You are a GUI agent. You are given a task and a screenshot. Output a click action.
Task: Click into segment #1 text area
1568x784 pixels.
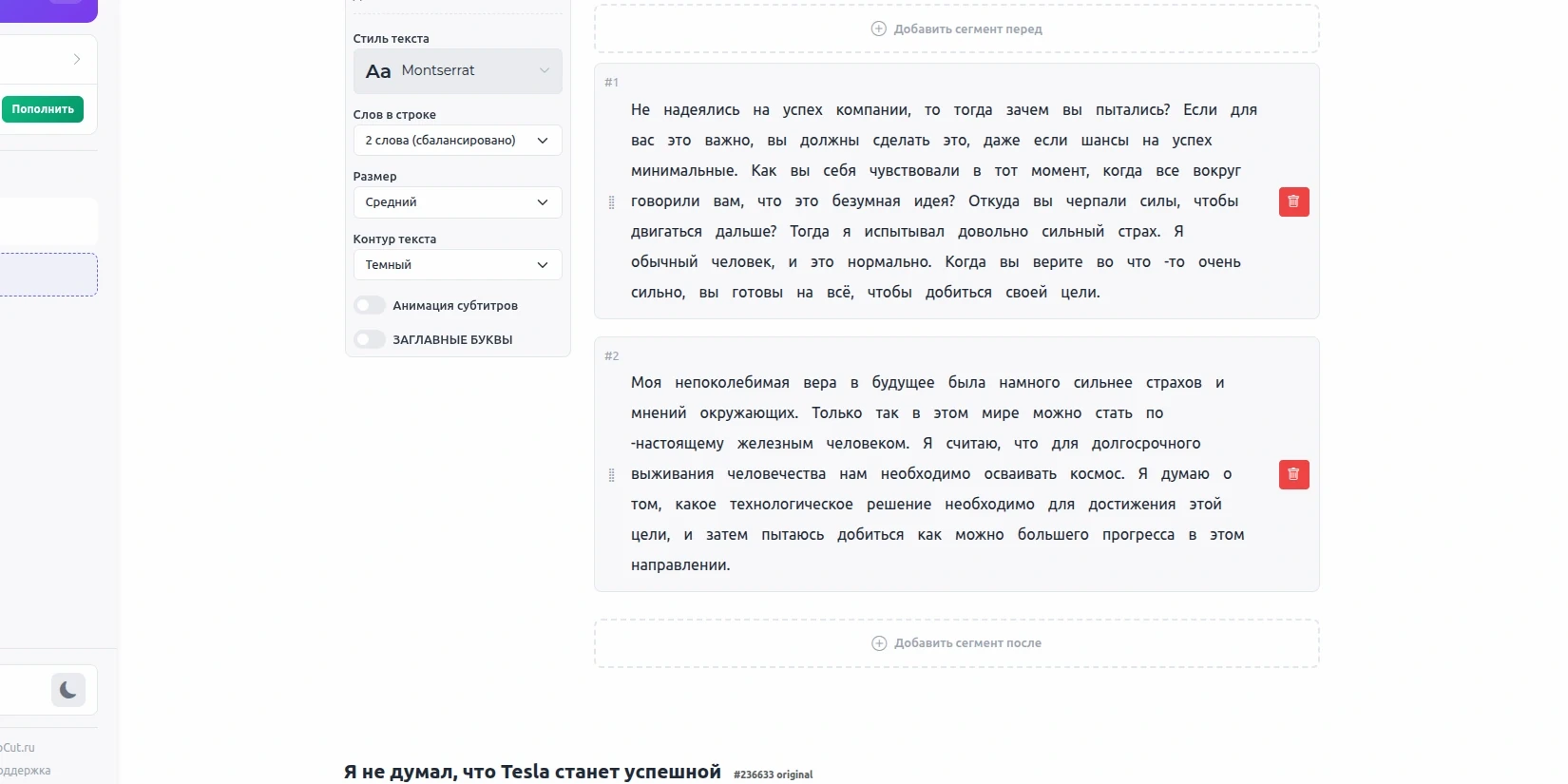(944, 201)
